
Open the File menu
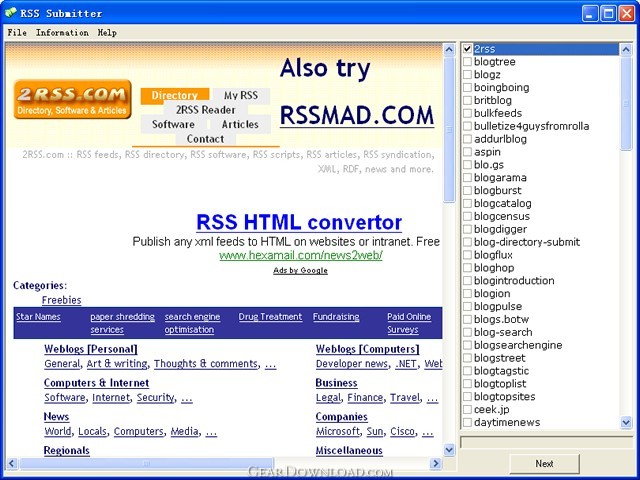pos(17,33)
